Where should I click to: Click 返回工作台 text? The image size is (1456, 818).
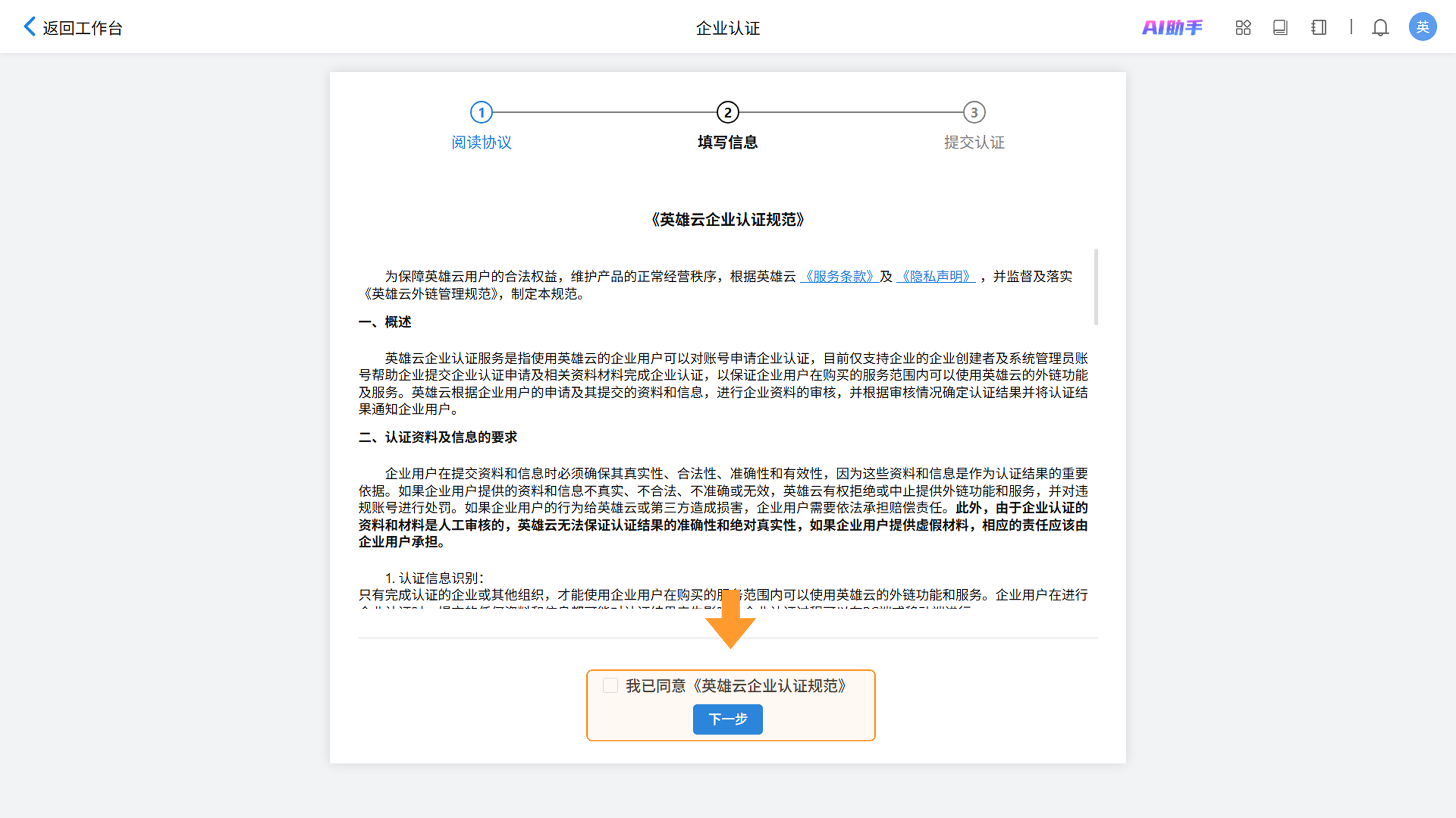pyautogui.click(x=83, y=28)
